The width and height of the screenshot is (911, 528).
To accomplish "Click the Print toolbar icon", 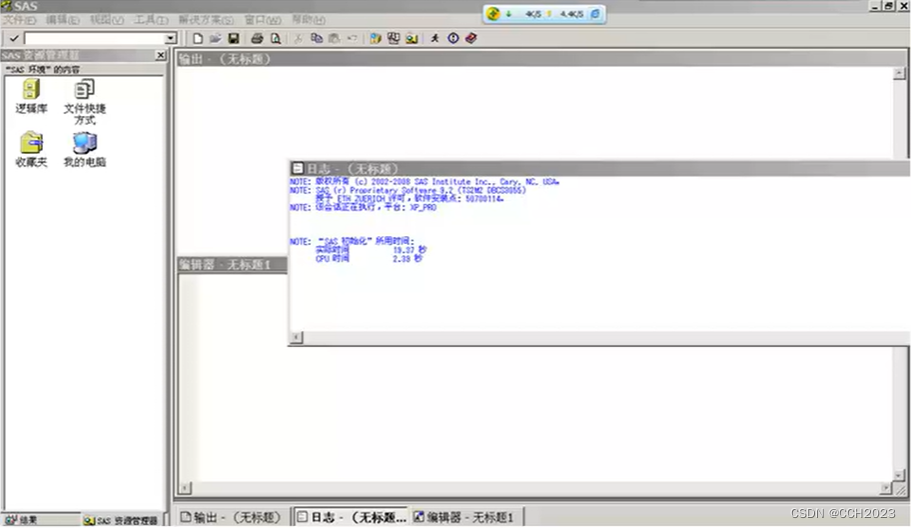I will 257,38.
